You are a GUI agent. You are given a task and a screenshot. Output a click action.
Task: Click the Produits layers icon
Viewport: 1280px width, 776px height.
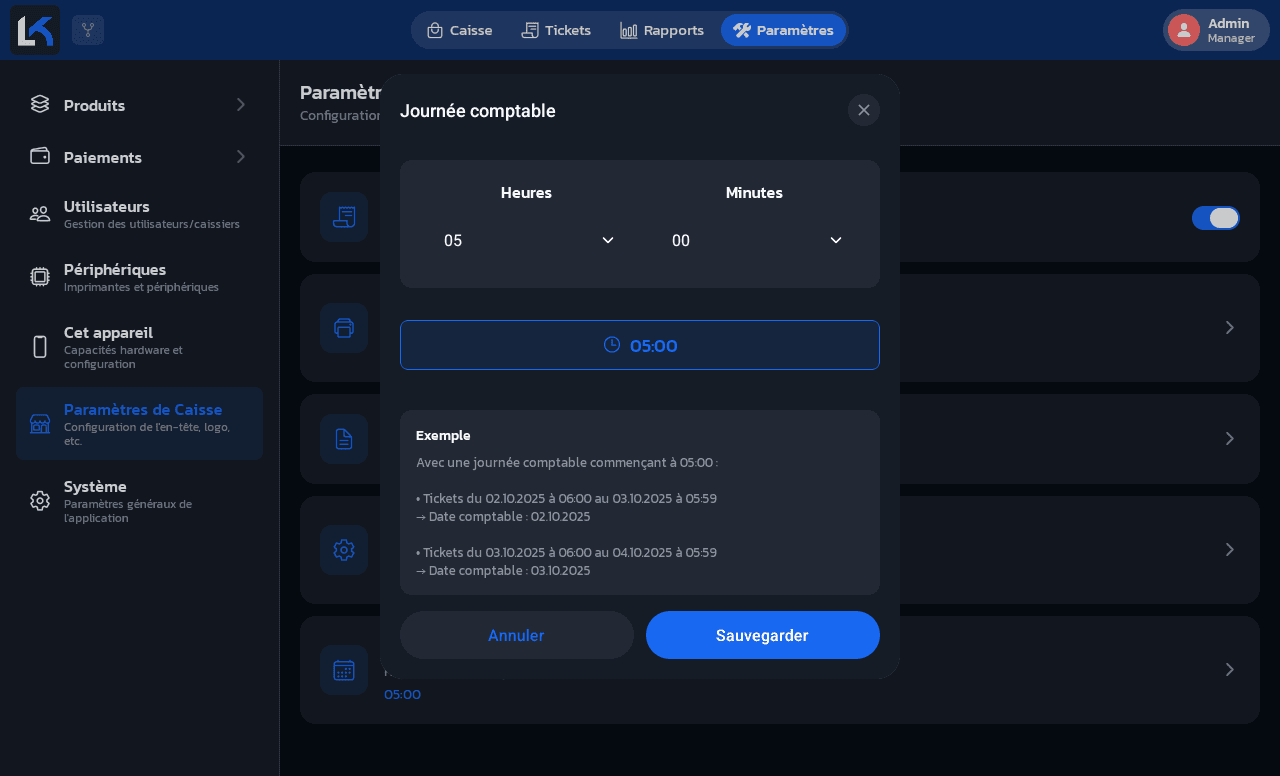[x=40, y=104]
